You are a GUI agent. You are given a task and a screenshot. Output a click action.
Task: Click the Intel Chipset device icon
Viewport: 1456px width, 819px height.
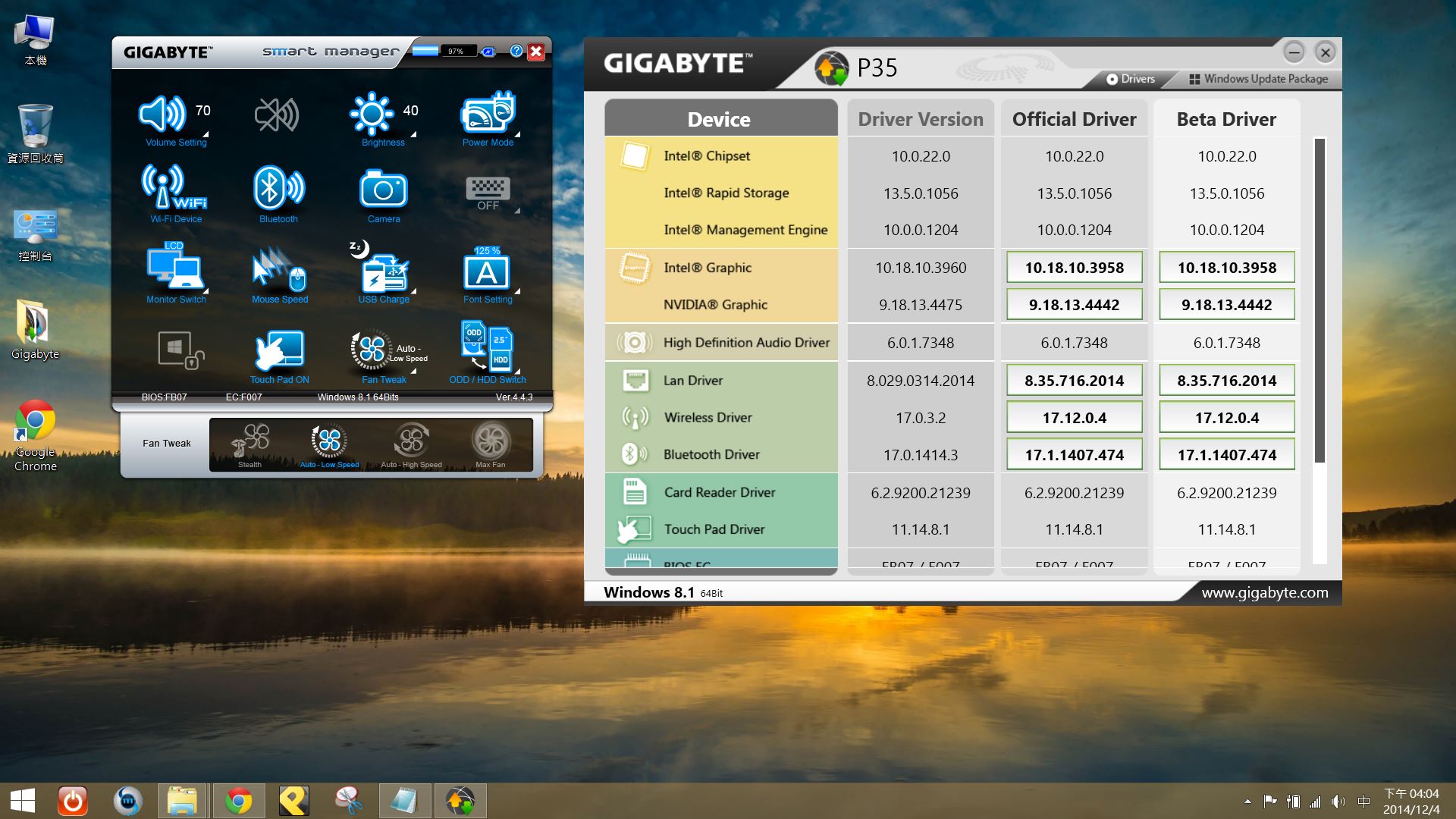coord(634,155)
